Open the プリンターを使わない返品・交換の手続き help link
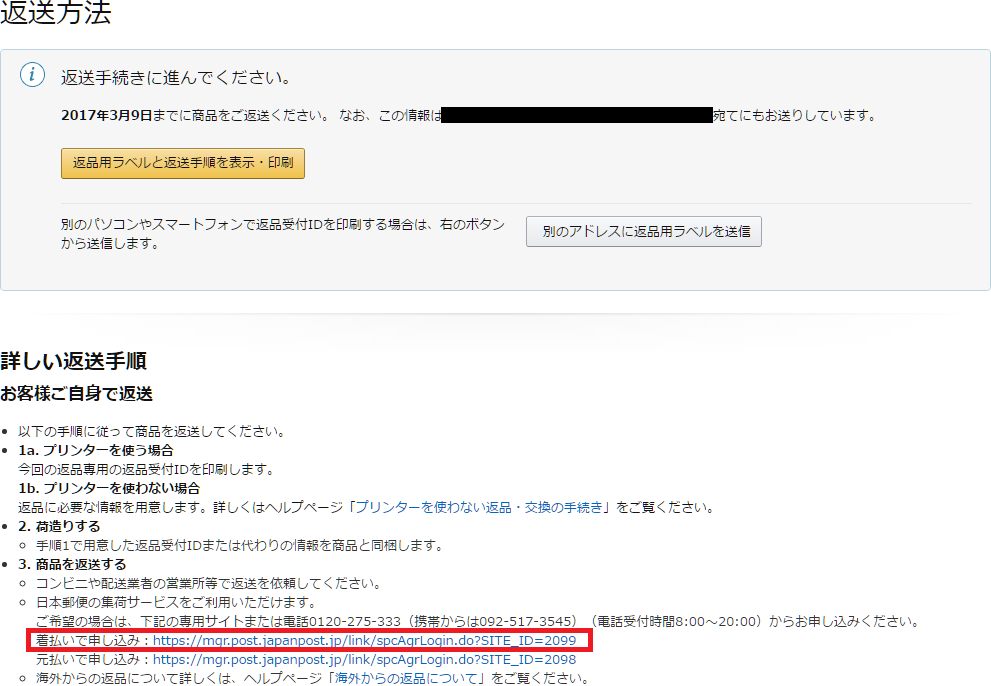 (479, 507)
